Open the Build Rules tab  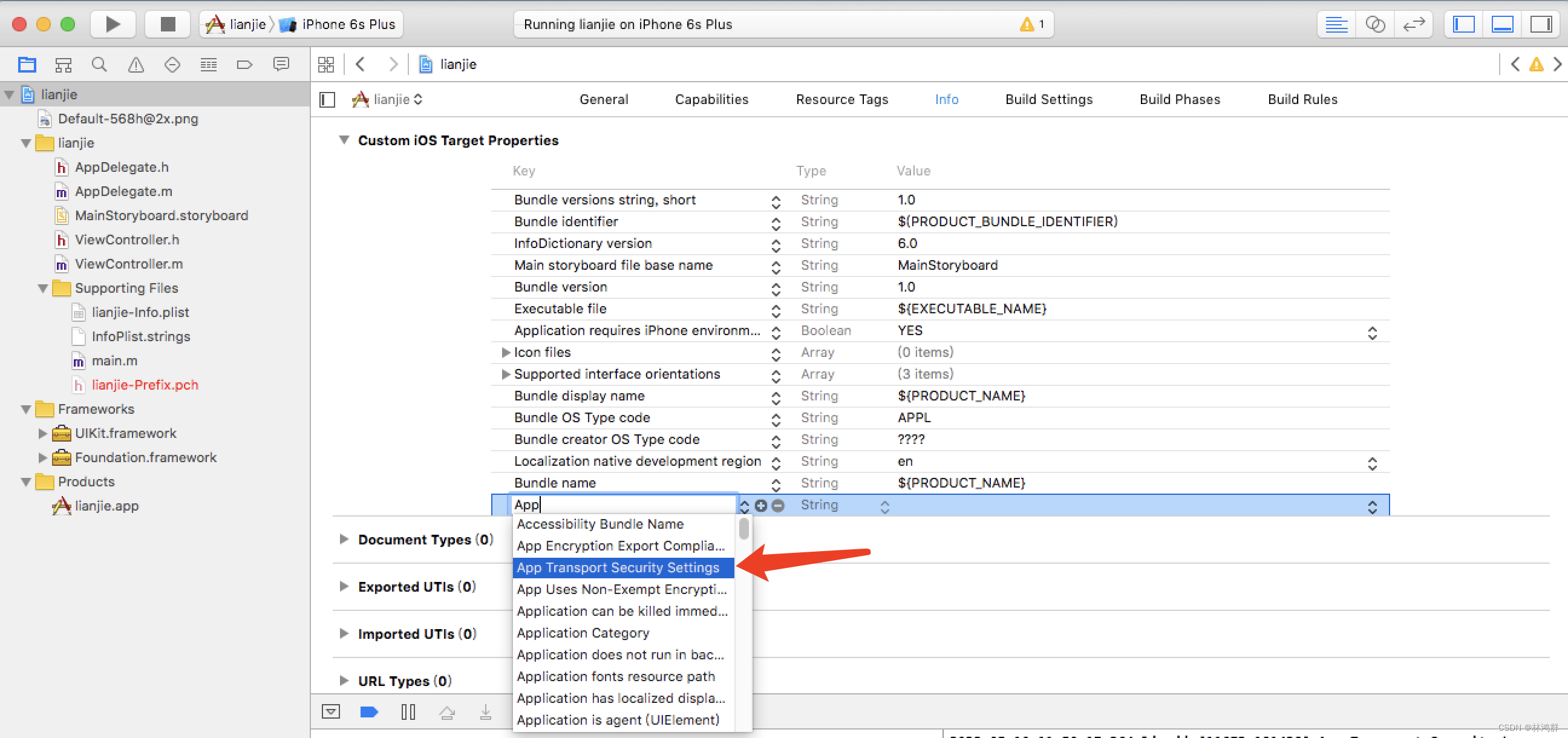pyautogui.click(x=1302, y=99)
